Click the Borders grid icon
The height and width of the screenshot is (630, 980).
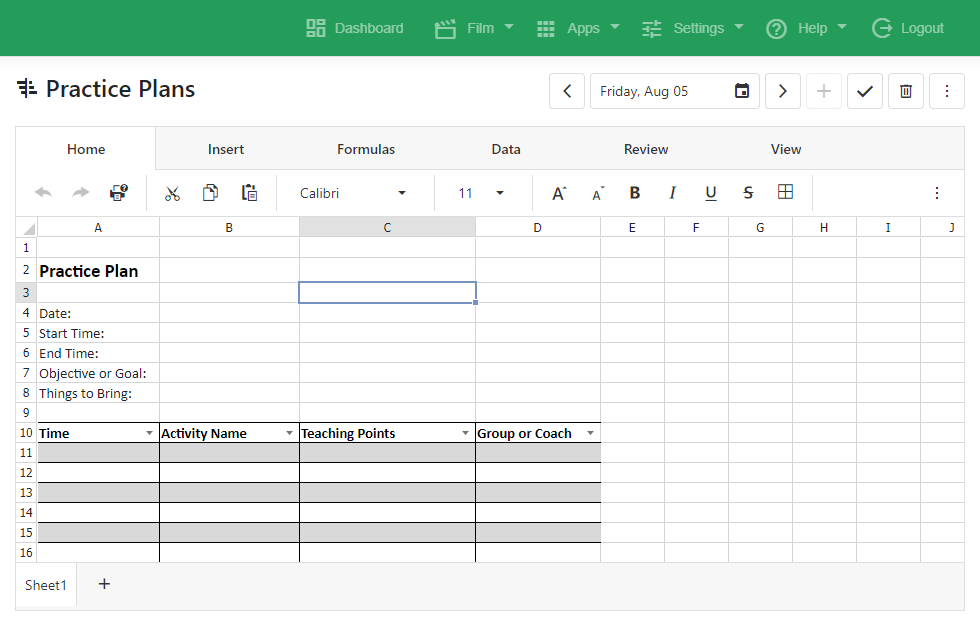tap(785, 193)
